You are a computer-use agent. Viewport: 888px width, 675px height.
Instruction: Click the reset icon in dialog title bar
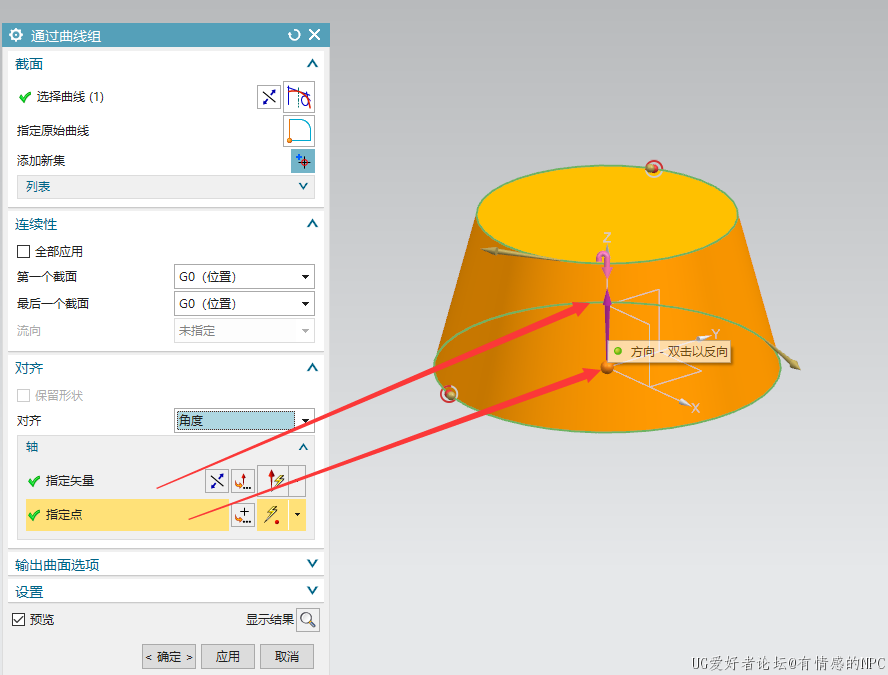coord(294,35)
